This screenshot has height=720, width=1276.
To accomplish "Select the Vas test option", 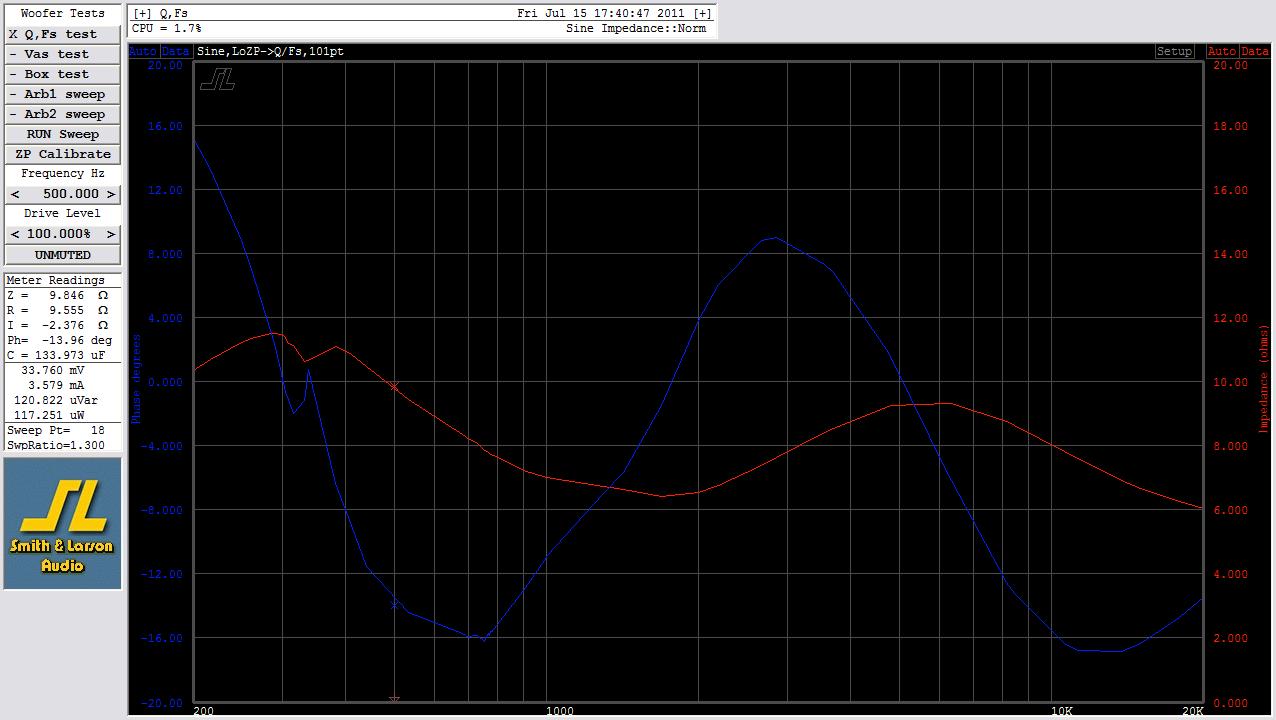I will tap(62, 54).
